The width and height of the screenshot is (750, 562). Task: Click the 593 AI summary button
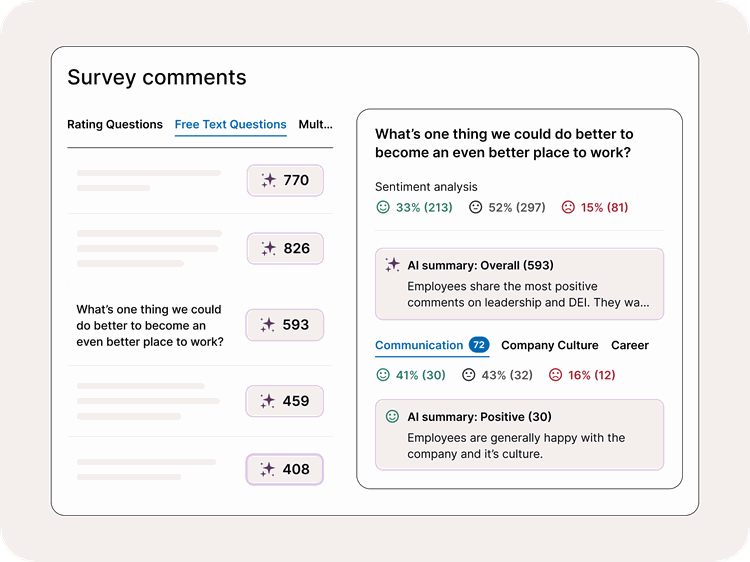(x=285, y=325)
